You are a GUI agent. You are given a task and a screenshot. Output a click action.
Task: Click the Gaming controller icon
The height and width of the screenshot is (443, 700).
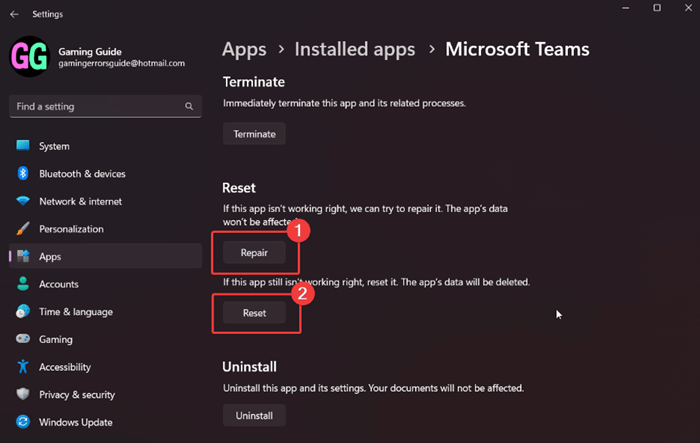23,339
